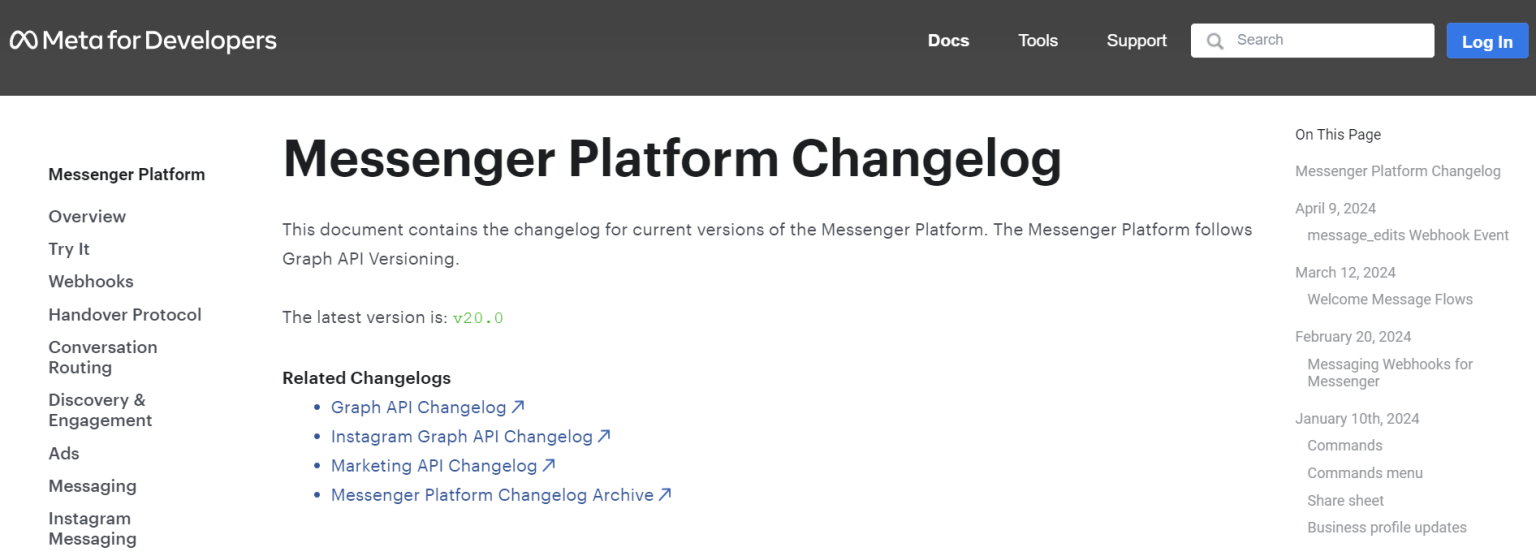
Task: Open Discovery & Engagement sidebar section
Action: [100, 410]
